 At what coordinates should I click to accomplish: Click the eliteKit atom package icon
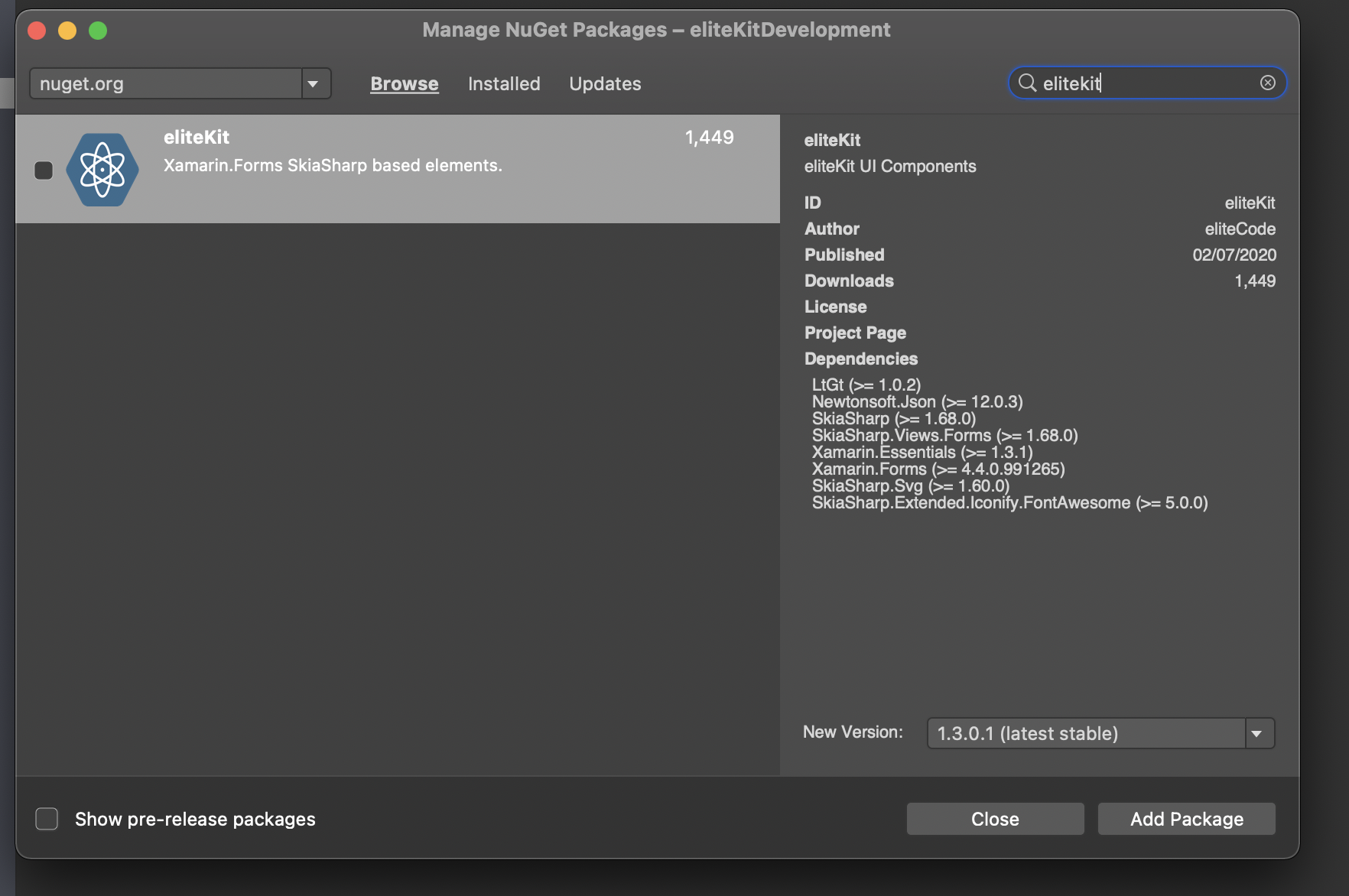click(102, 169)
